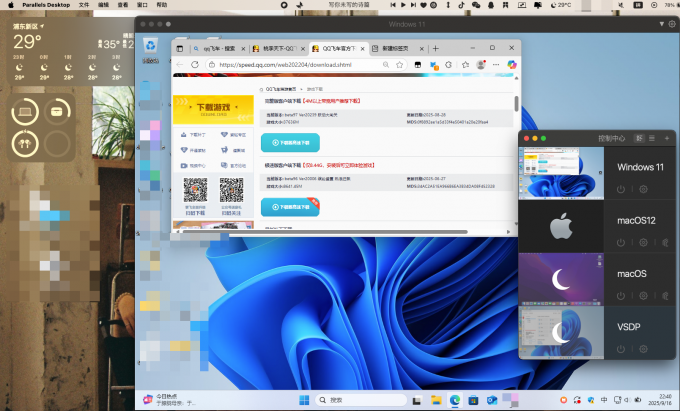This screenshot has height=411, width=680.
Task: Open Windows 11 VM title bar dropdown arrow
Action: click(x=661, y=24)
